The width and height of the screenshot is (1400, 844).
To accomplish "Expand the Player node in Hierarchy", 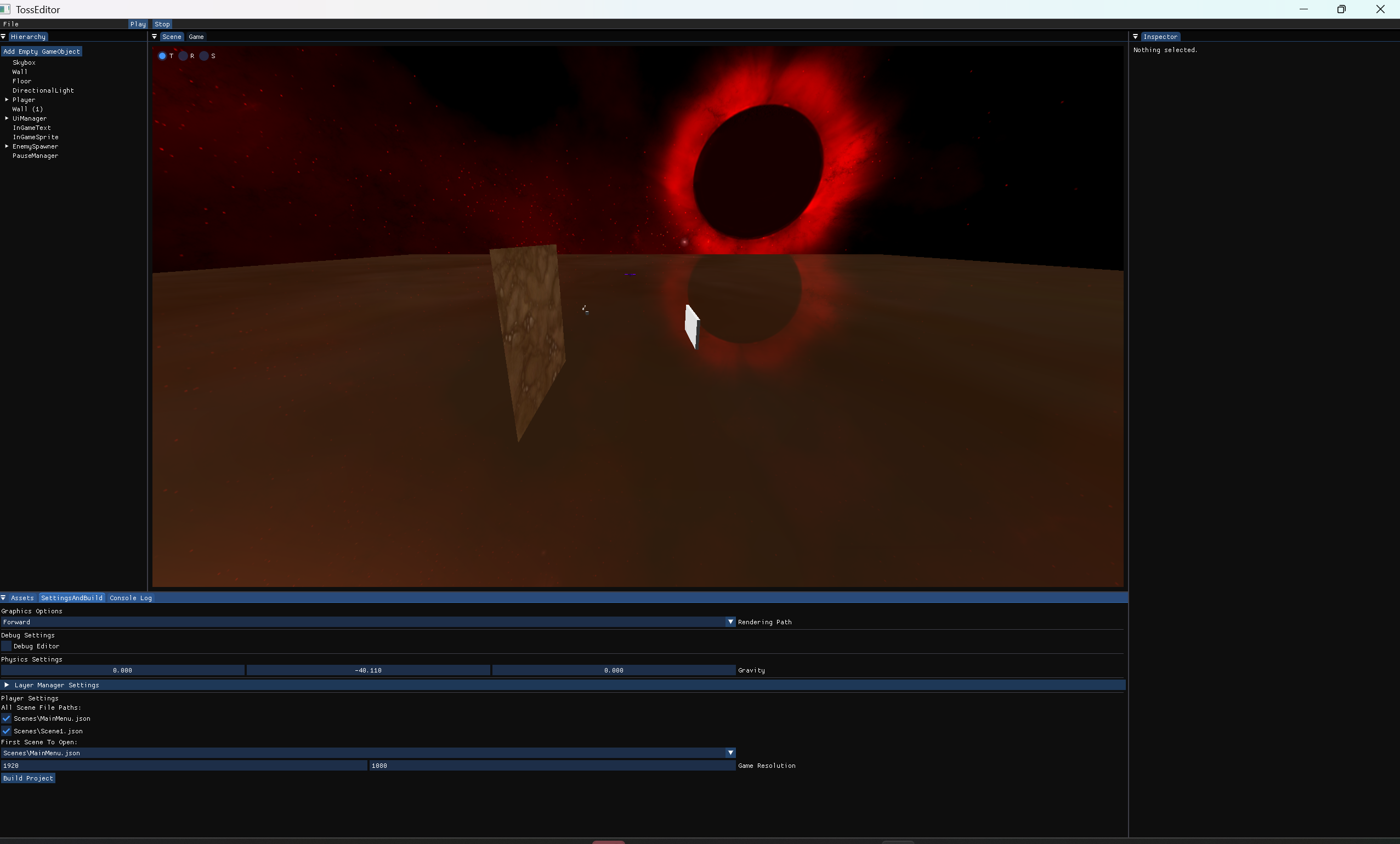I will click(7, 99).
